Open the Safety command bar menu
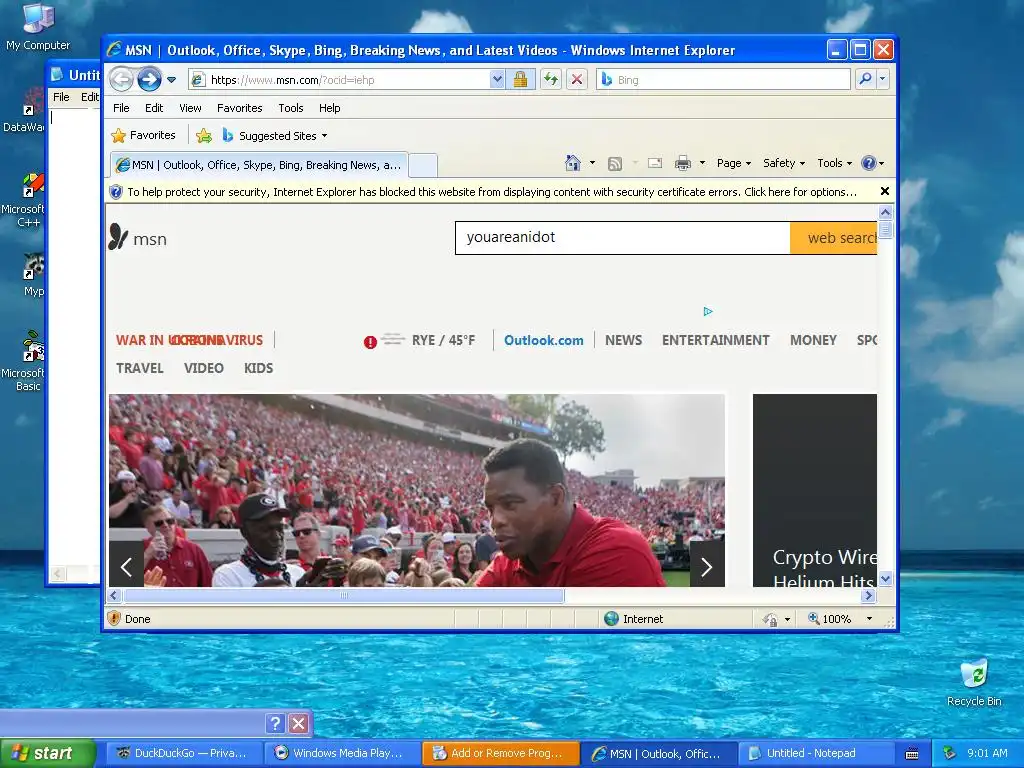The width and height of the screenshot is (1024, 768). (784, 163)
